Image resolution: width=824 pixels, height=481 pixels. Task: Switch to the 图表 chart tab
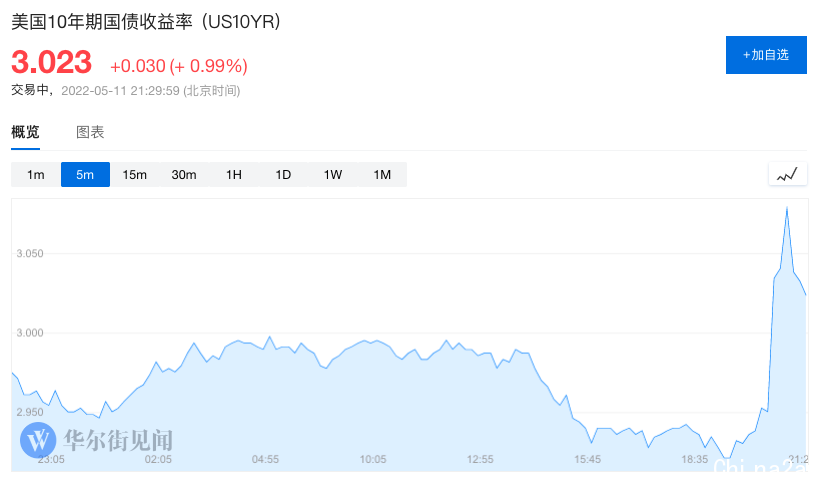[90, 132]
